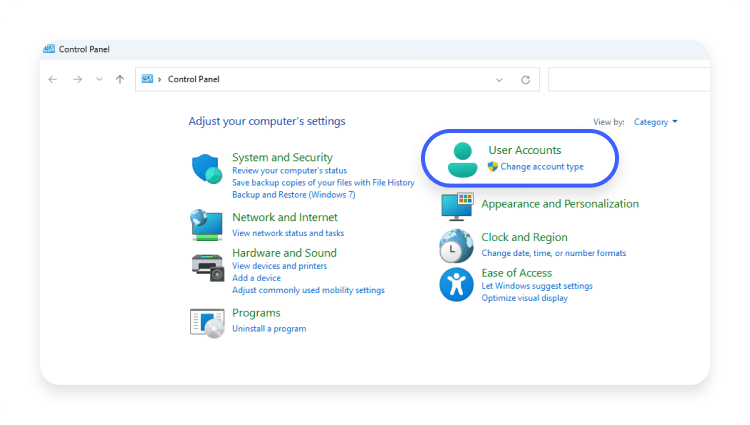Go up one level with up arrow
The height and width of the screenshot is (425, 750).
[x=120, y=79]
